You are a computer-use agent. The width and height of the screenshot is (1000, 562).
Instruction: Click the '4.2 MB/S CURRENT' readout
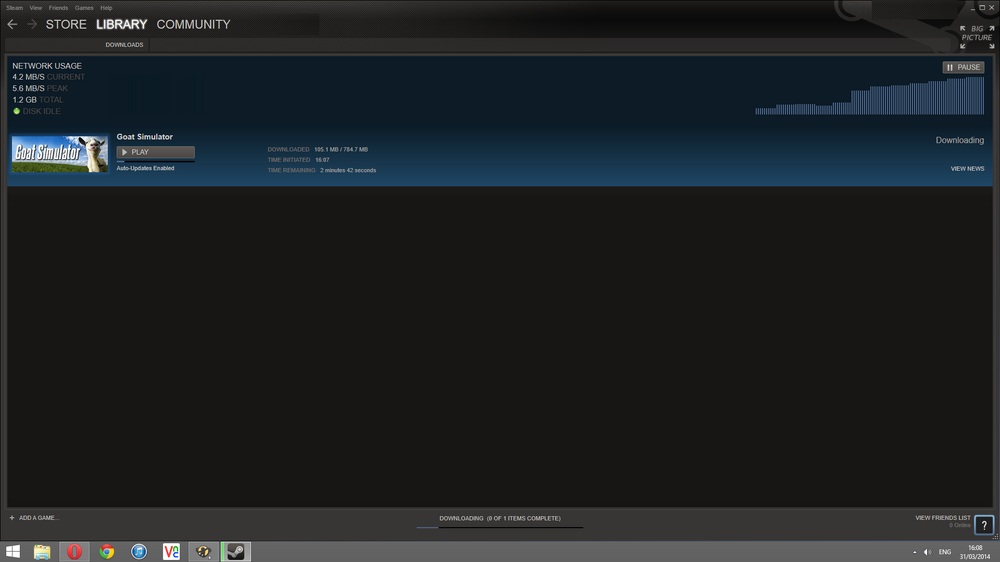pos(48,77)
